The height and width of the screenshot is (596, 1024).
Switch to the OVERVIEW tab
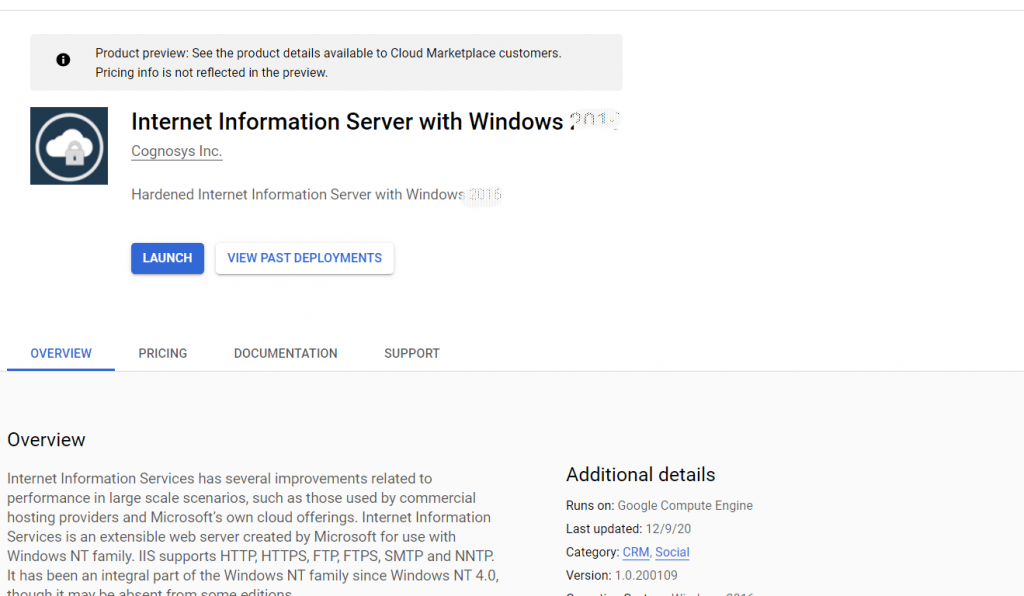(x=61, y=353)
